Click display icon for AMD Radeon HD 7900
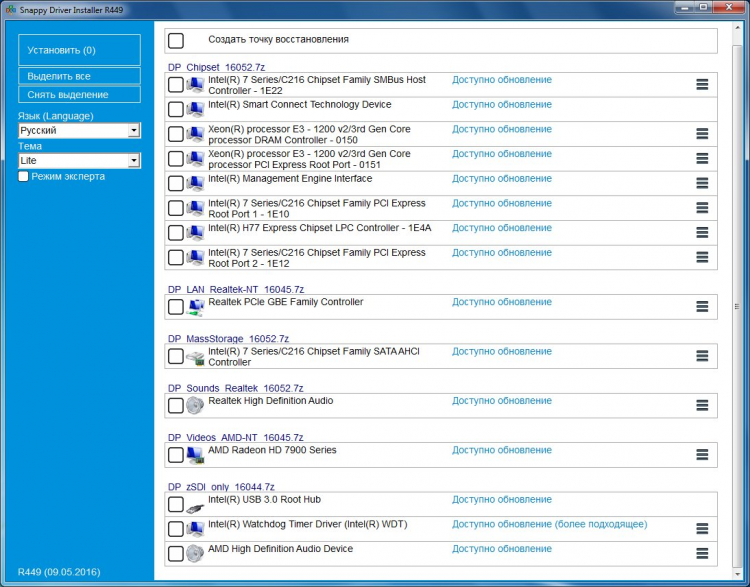750x587 pixels. pos(195,455)
